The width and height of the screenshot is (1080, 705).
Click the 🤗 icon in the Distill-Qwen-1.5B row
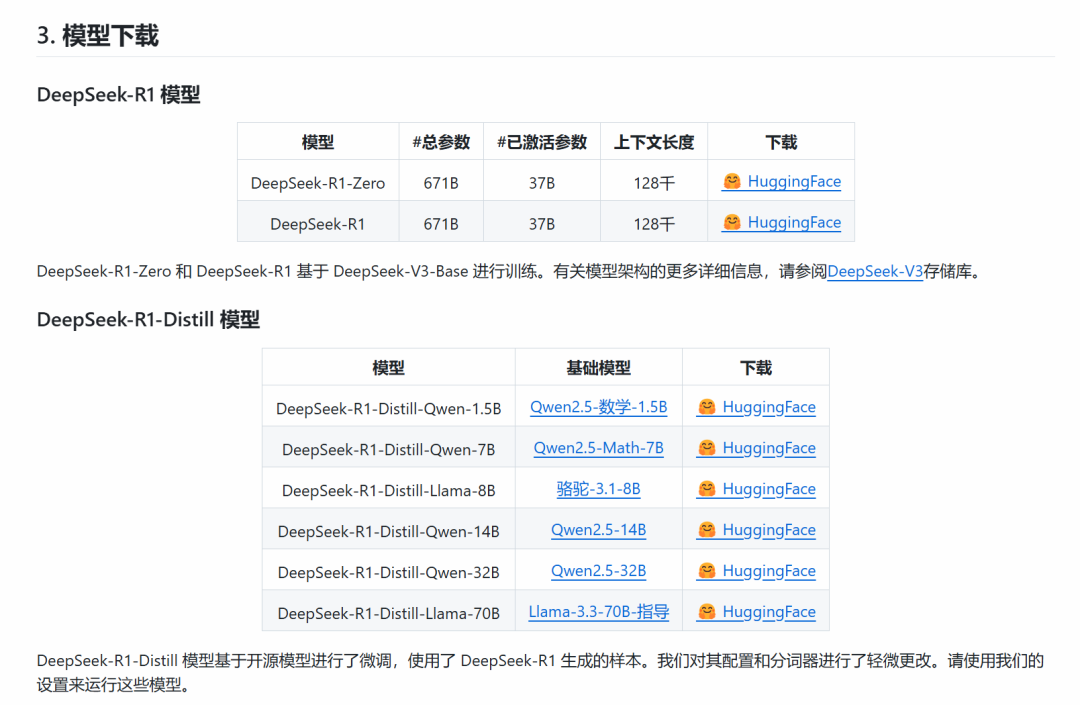click(x=706, y=407)
